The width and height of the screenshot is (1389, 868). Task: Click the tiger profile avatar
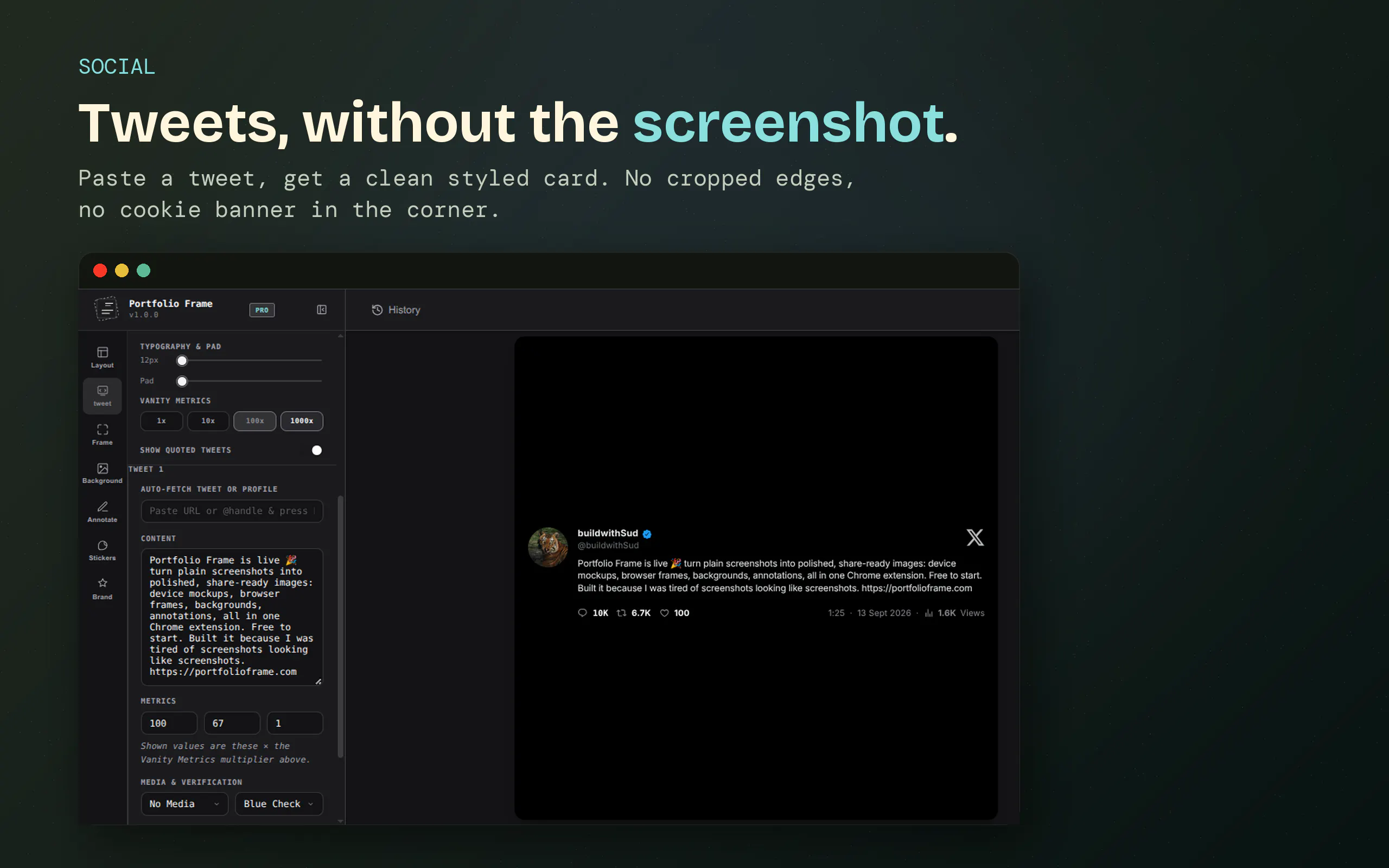click(547, 547)
